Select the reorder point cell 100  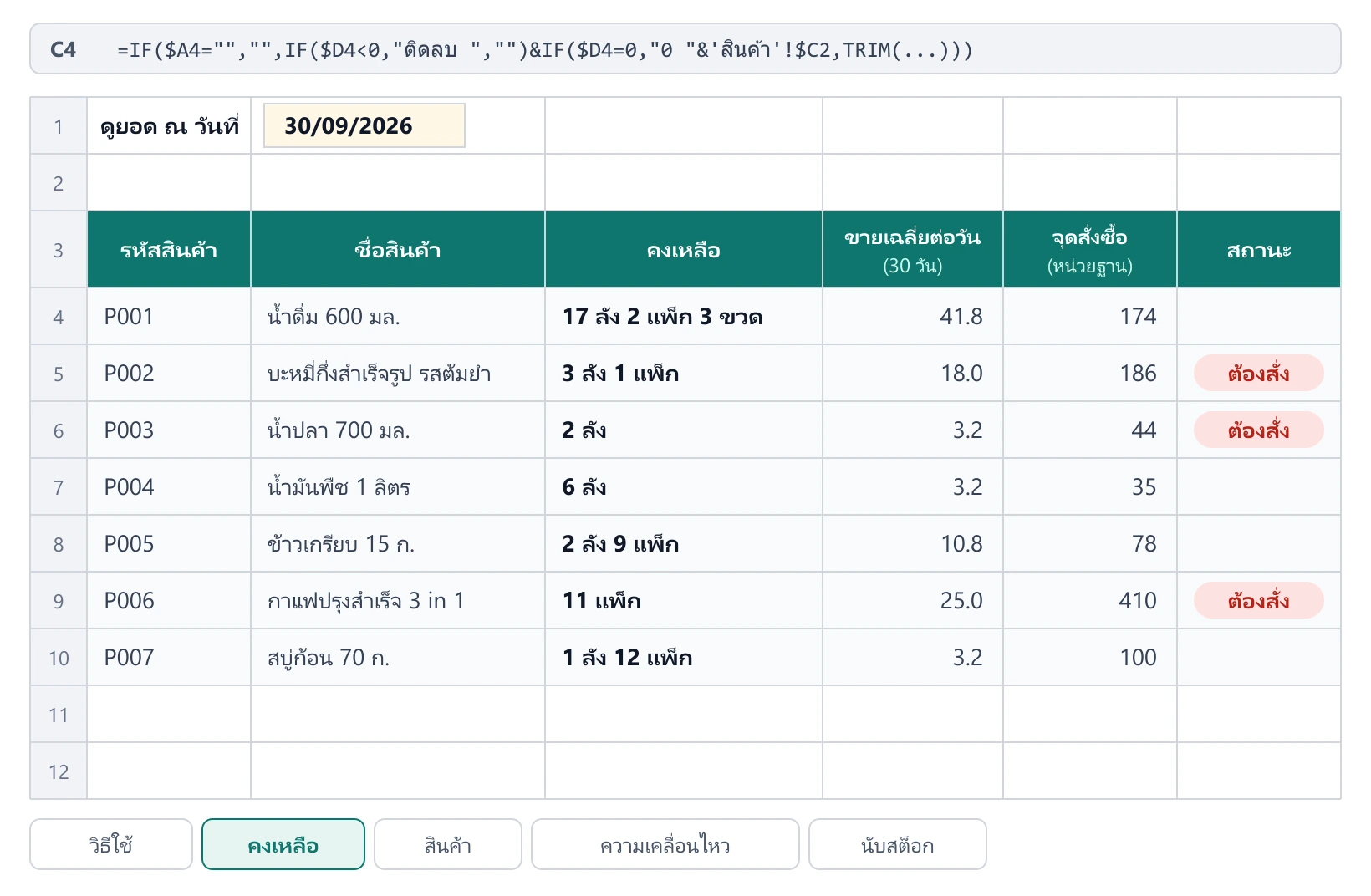pyautogui.click(x=1090, y=658)
